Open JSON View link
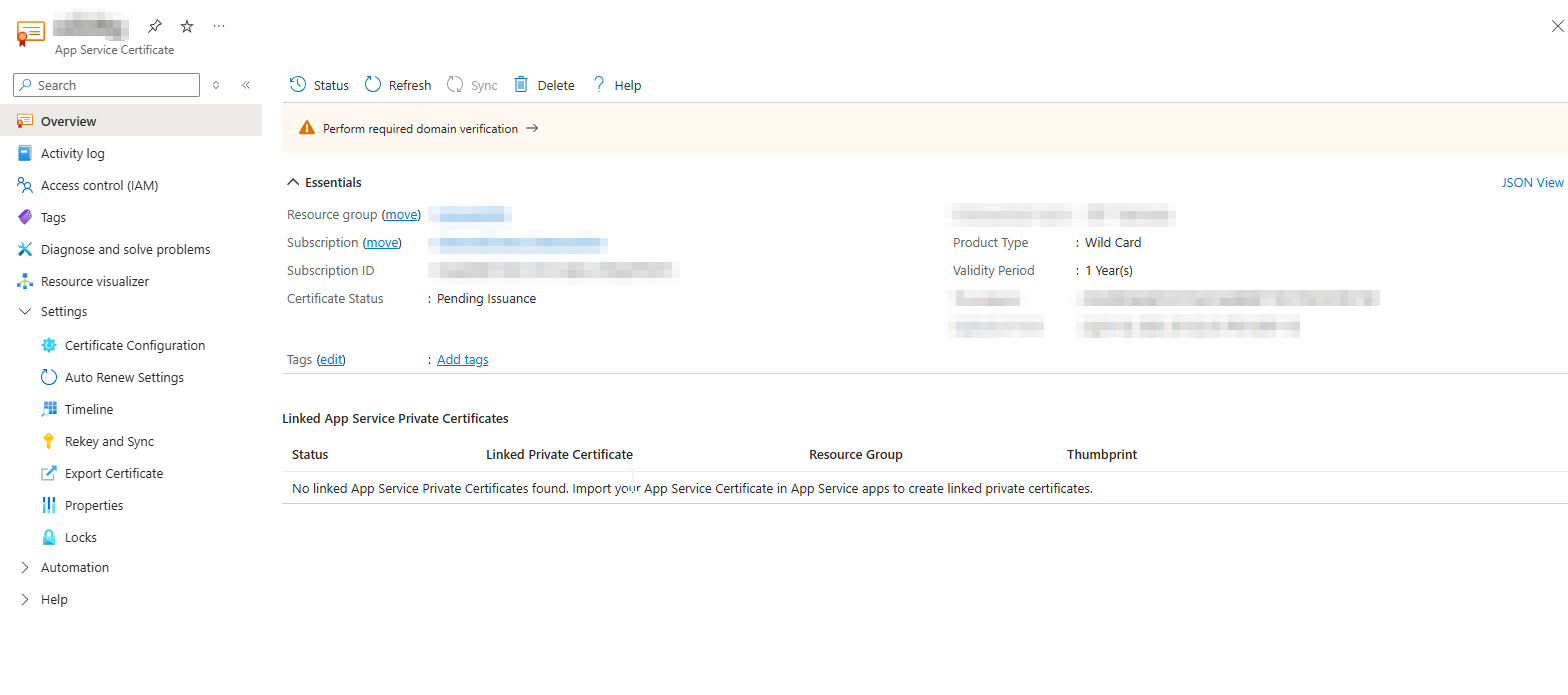The height and width of the screenshot is (695, 1568). (1532, 182)
